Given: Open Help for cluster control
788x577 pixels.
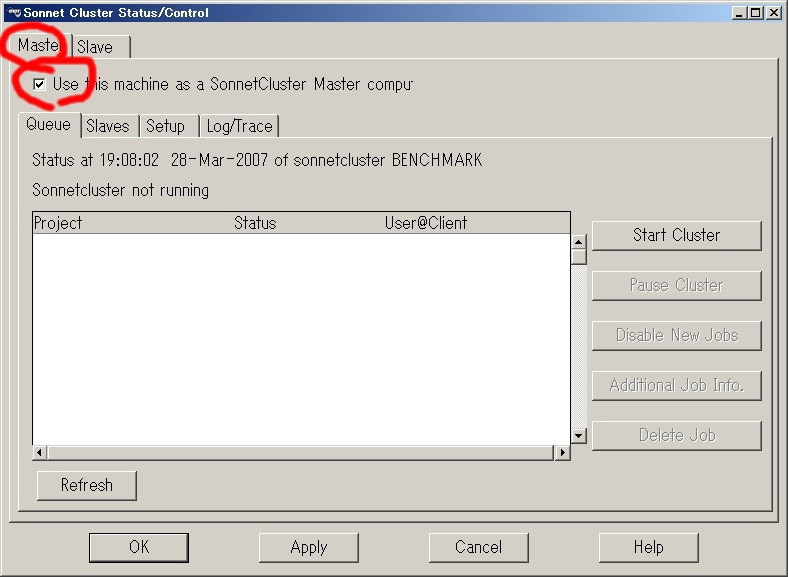Looking at the screenshot, I should point(648,547).
